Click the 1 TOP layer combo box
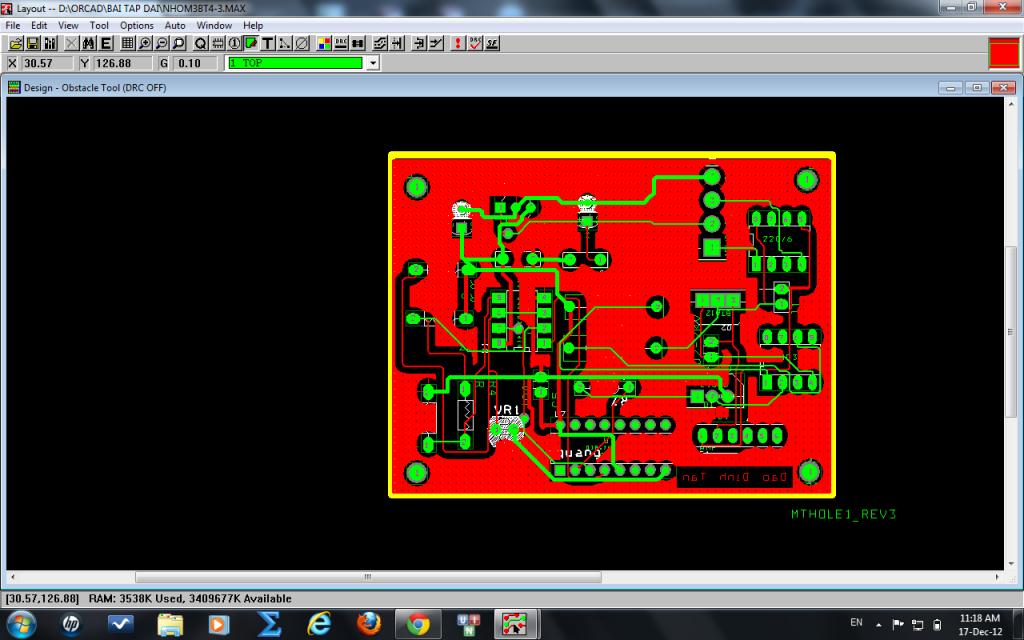 click(295, 63)
